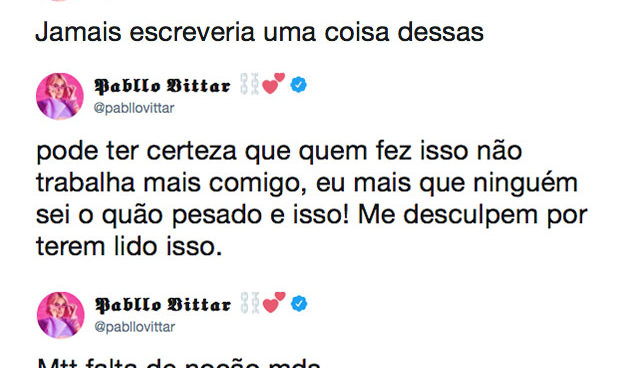Open profile picture above 'Mtt falta' tweet
632x368 pixels.
pos(60,315)
